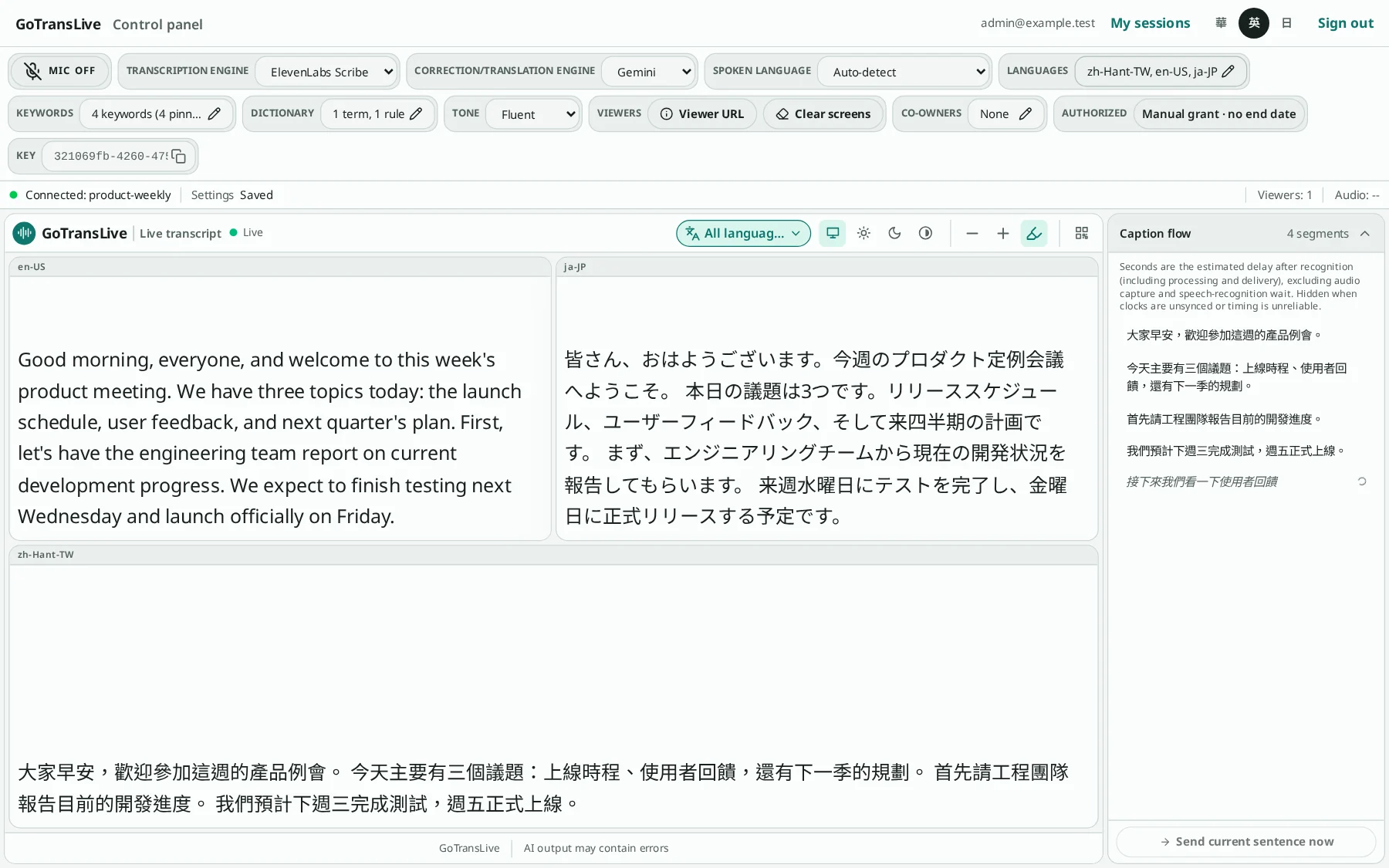Switch interface language to 華 (Chinese)
Image resolution: width=1389 pixels, height=868 pixels.
(x=1221, y=23)
